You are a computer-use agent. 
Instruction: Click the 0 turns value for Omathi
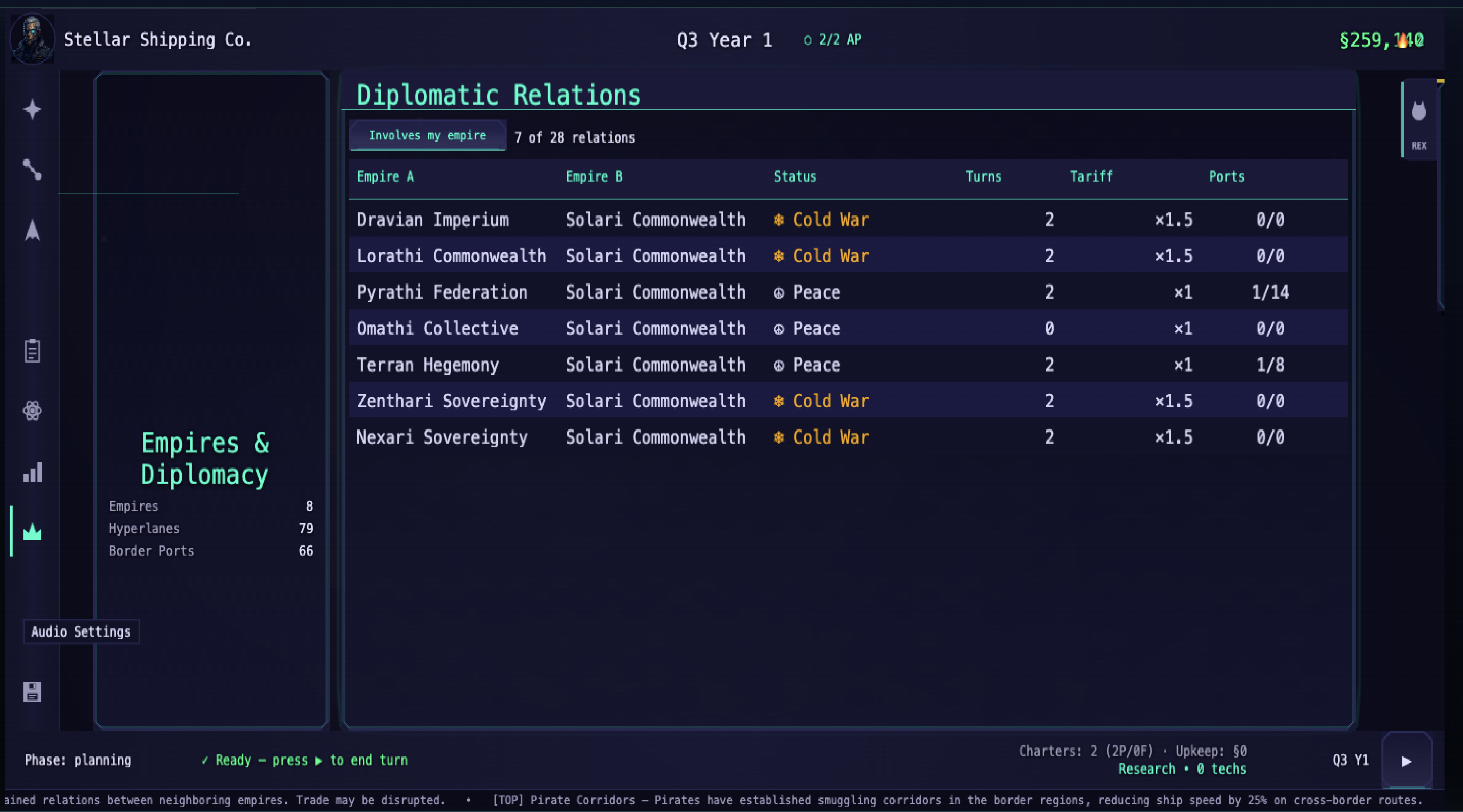pyautogui.click(x=1049, y=328)
